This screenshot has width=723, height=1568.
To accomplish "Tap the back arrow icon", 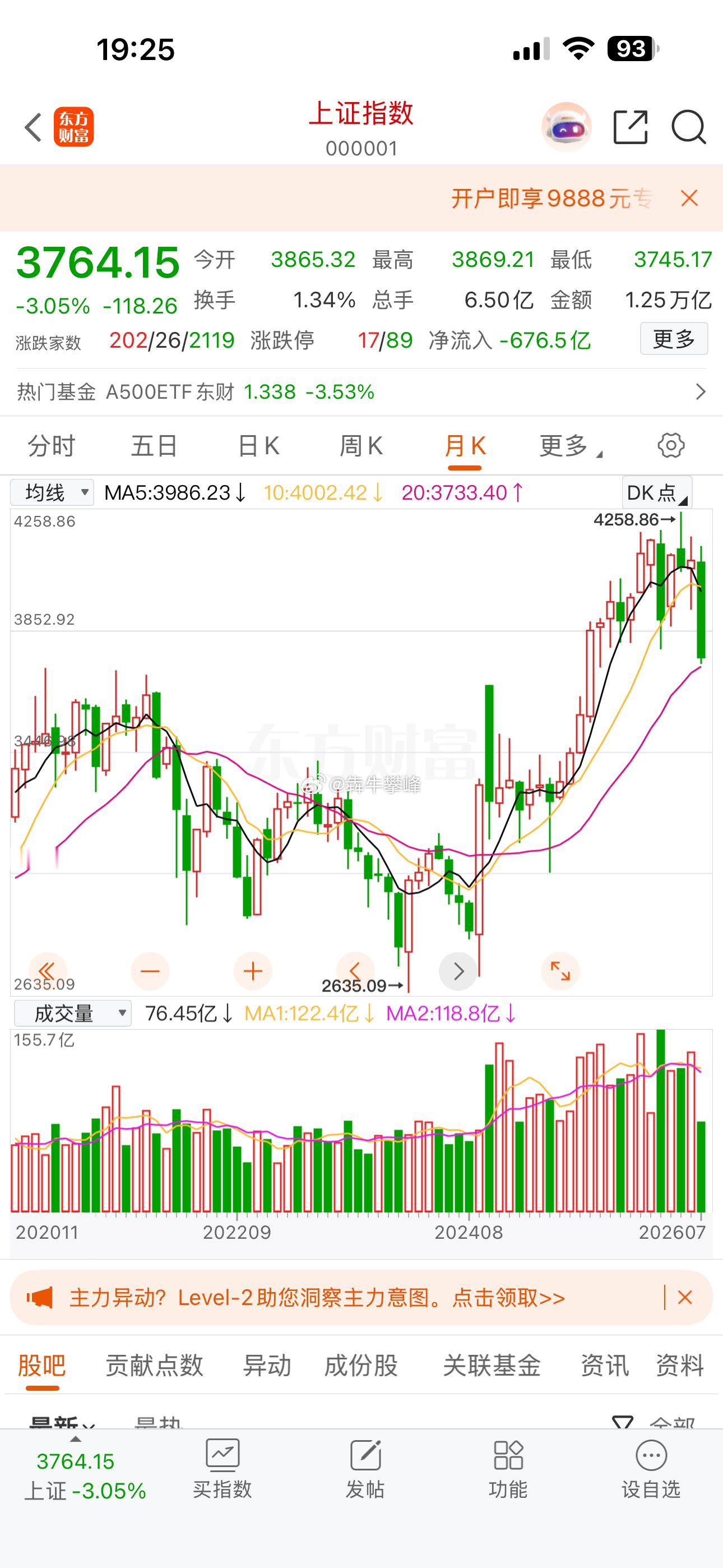I will pyautogui.click(x=33, y=127).
